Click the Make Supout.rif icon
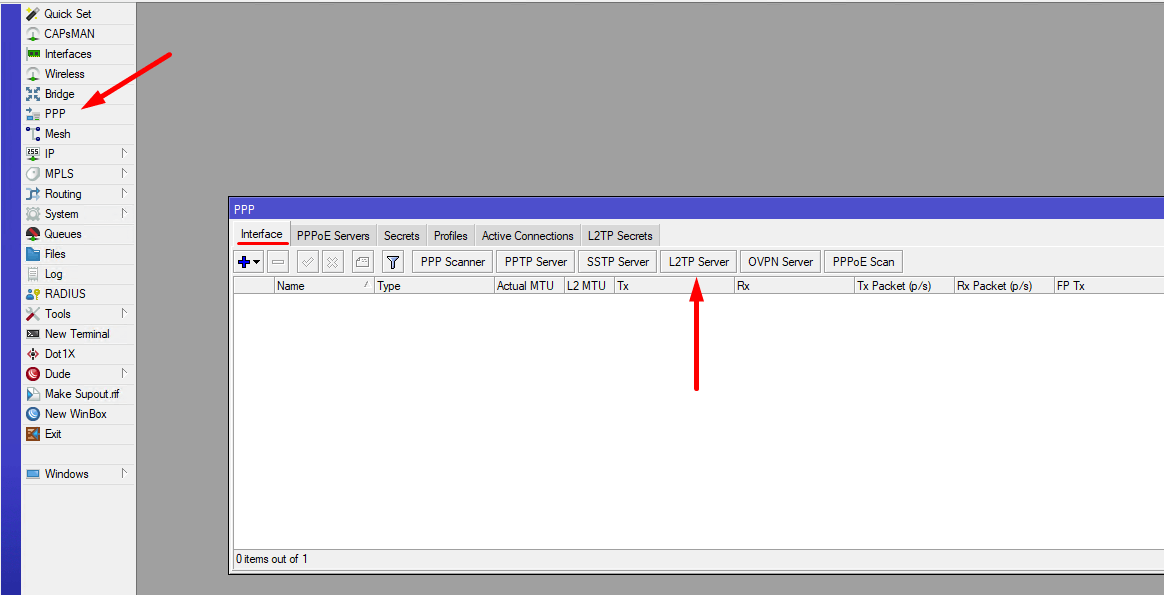Screen dimensions: 1164x595 pos(33,394)
